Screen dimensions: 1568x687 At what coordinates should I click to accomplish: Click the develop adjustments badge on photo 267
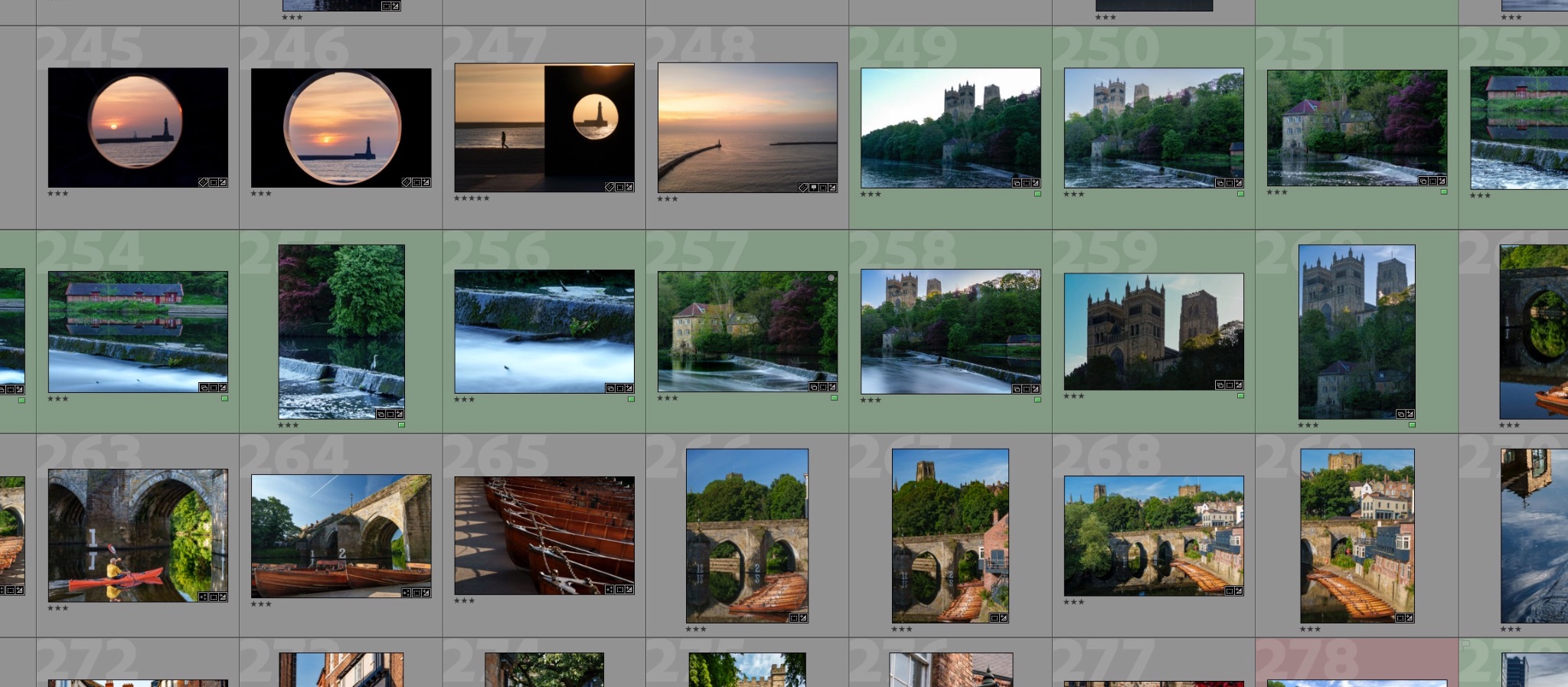[1003, 618]
